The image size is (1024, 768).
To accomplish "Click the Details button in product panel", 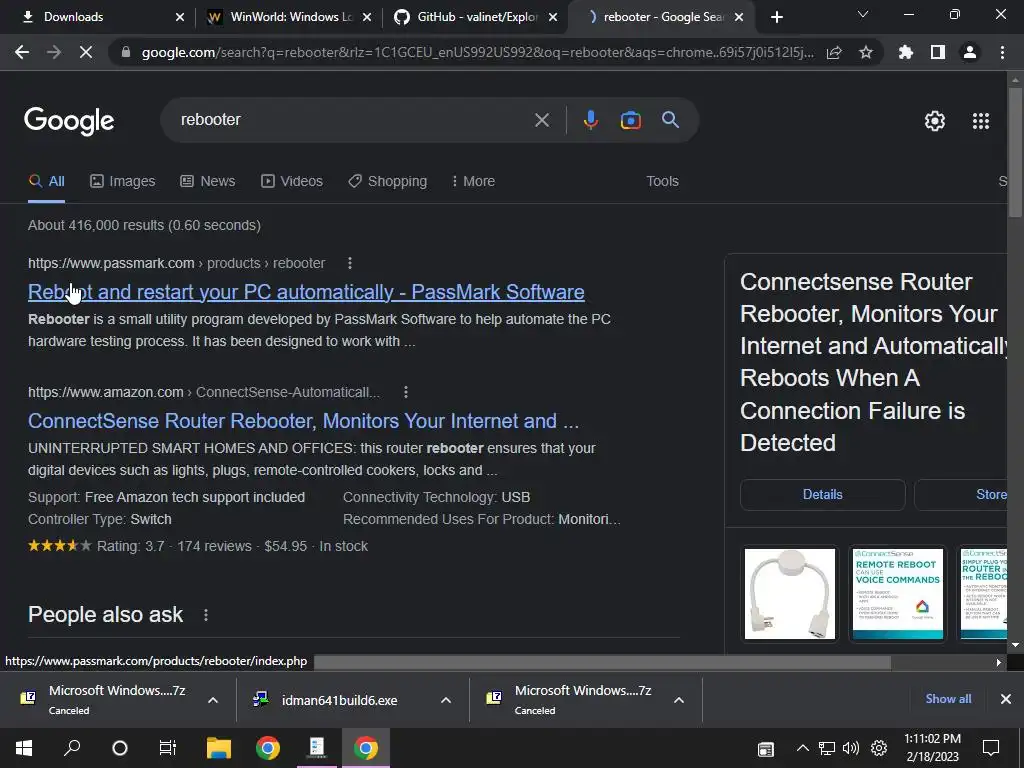I will point(822,494).
